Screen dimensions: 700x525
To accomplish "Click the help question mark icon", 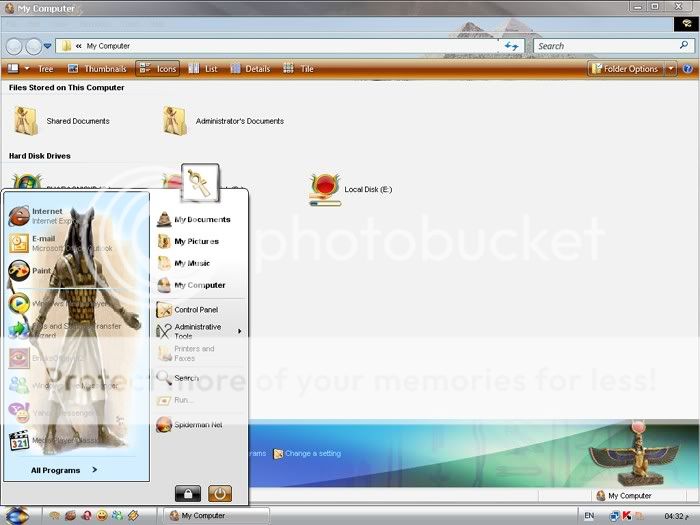I will tap(688, 69).
